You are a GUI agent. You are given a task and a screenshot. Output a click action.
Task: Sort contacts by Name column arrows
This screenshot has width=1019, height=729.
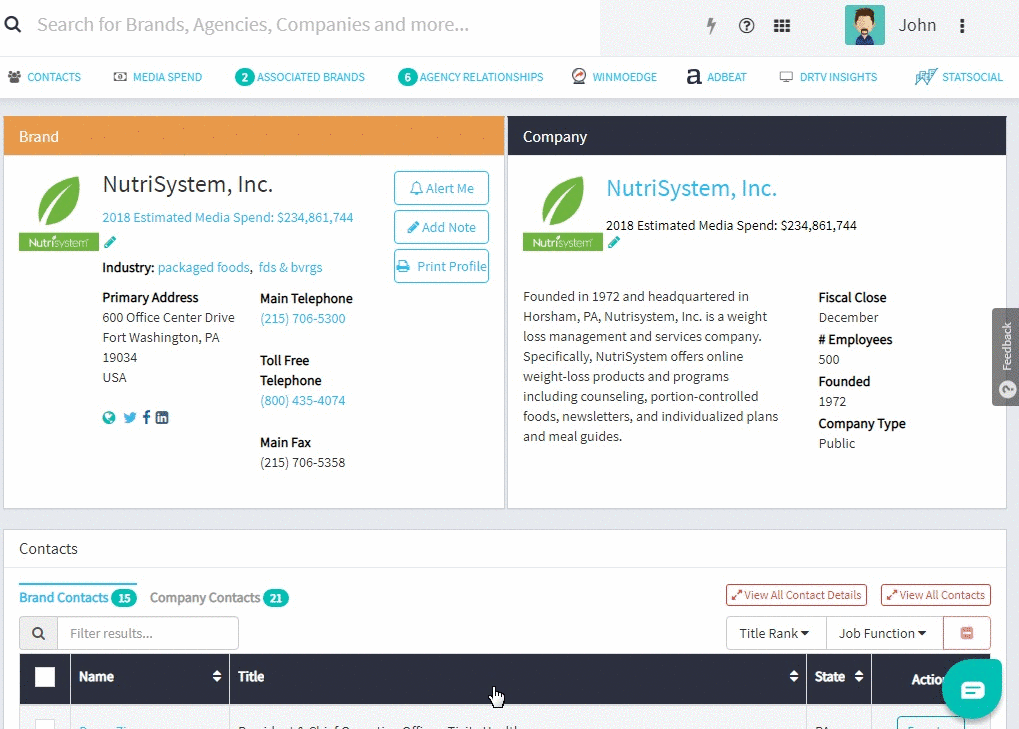click(216, 676)
